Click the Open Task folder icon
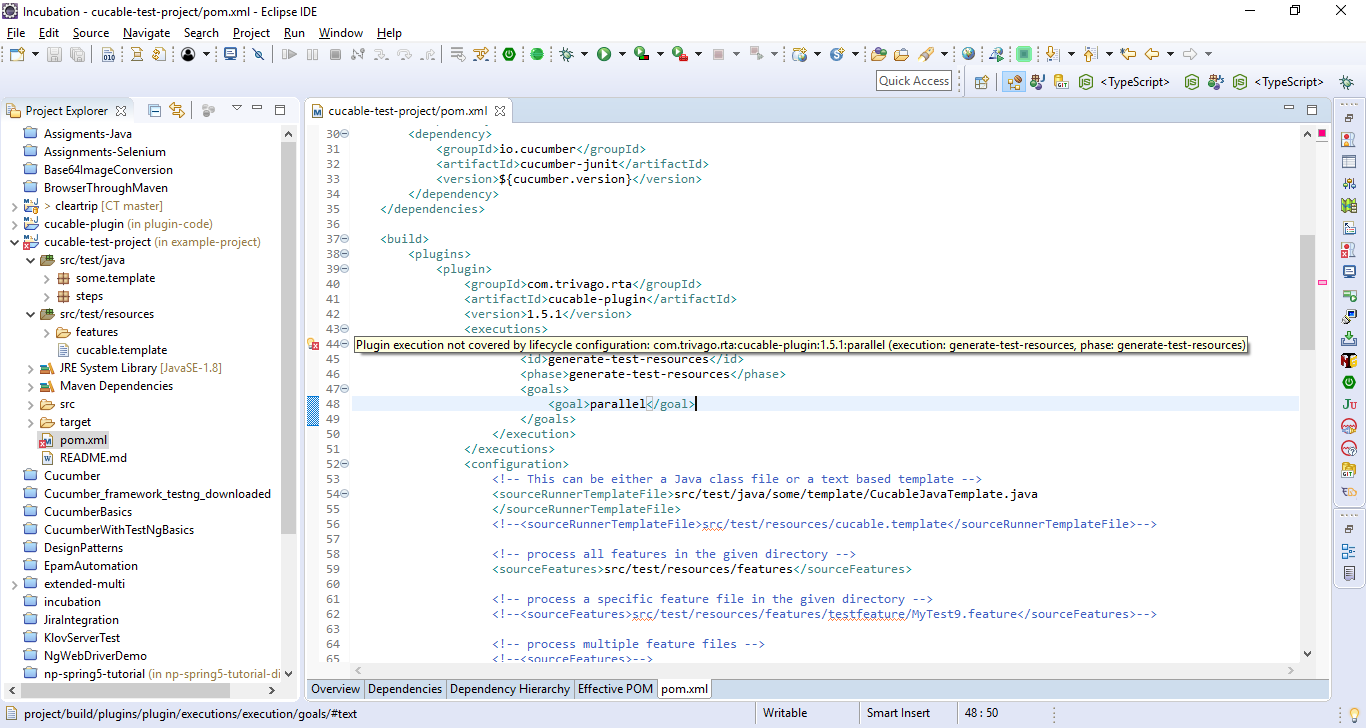This screenshot has width=1366, height=728. click(x=901, y=54)
